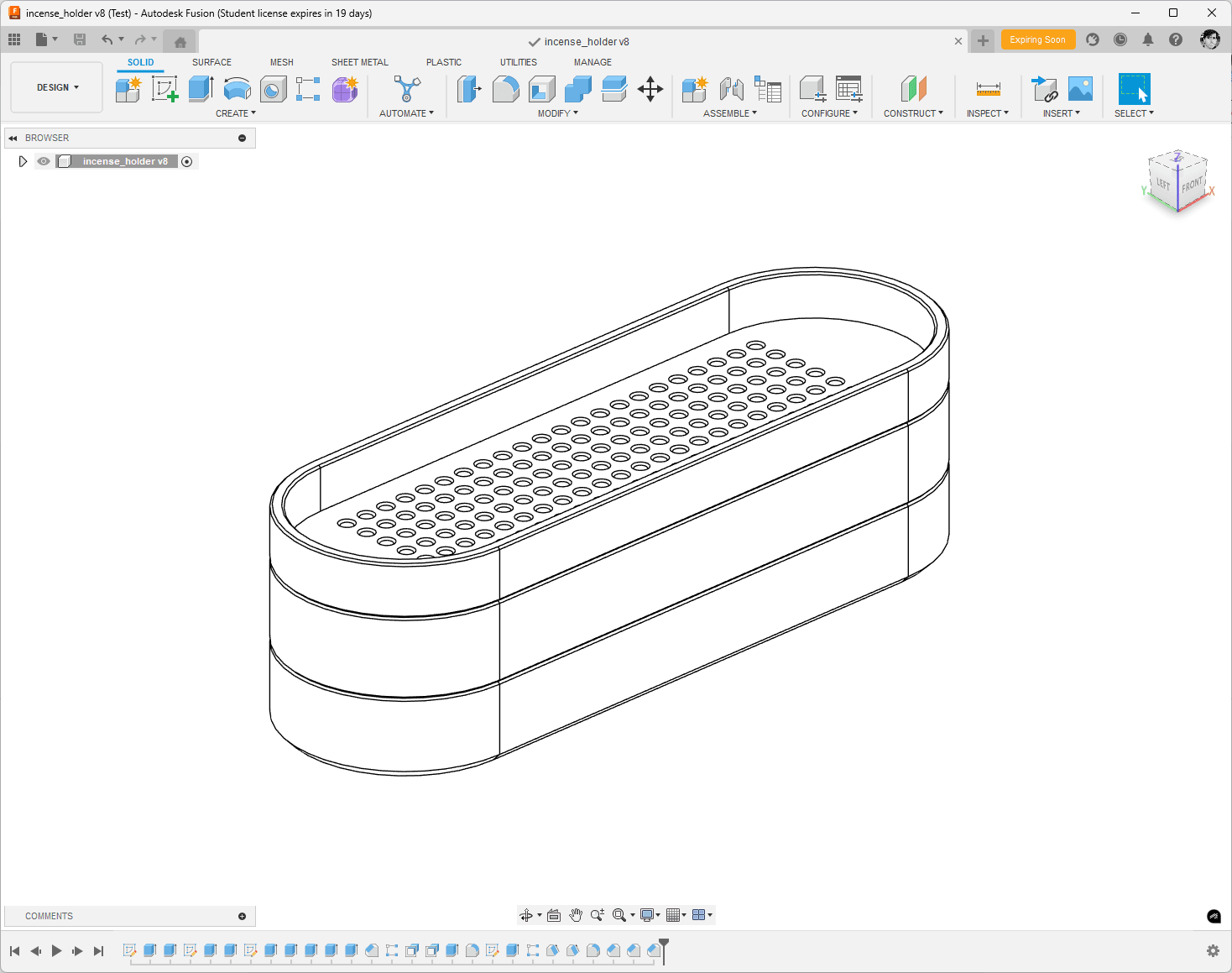Play the timeline
Image resolution: width=1232 pixels, height=973 pixels.
[x=56, y=951]
